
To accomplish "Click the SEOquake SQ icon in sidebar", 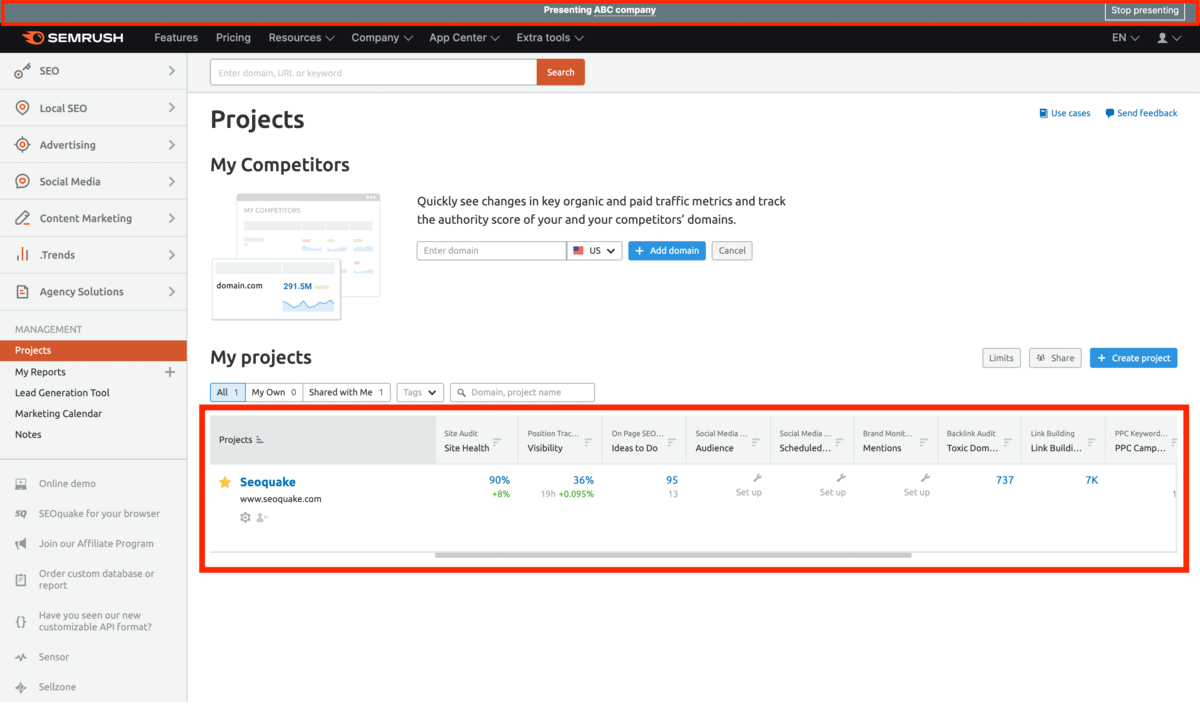I will 21,514.
